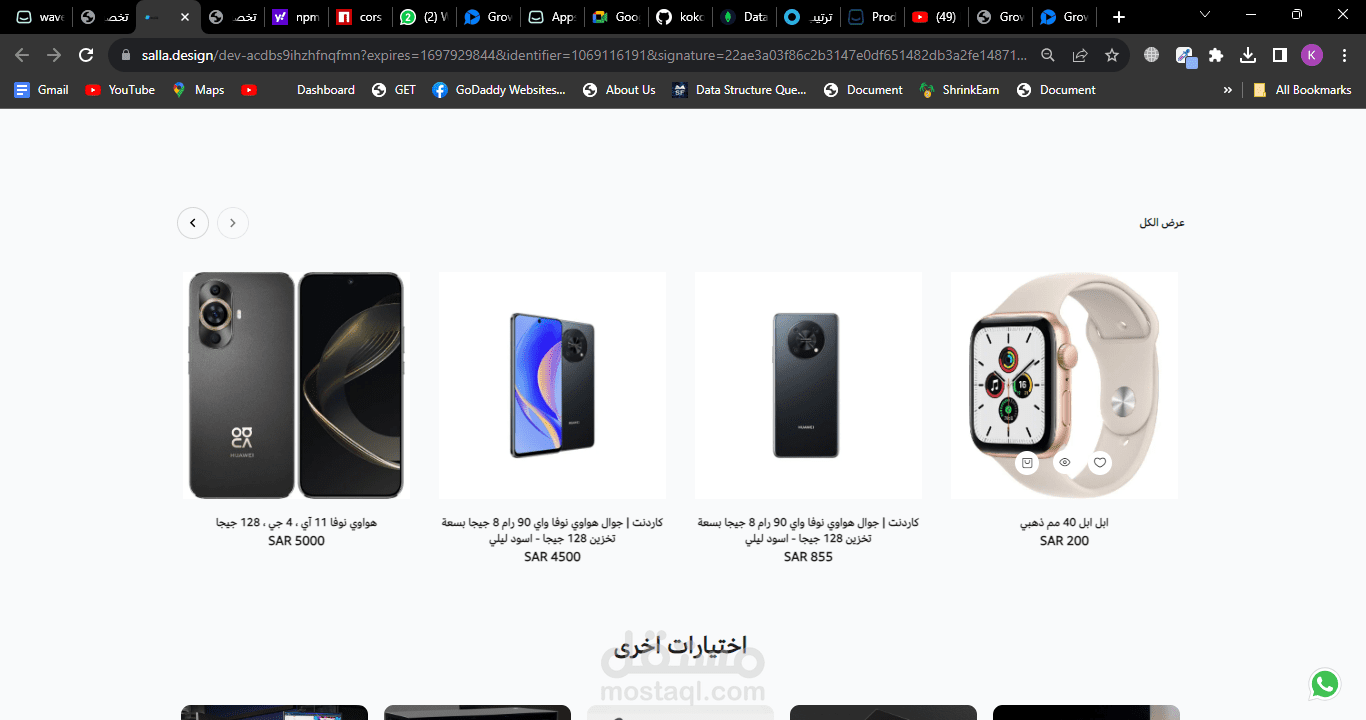Add Apple Watch to wishlist heart icon

[x=1100, y=462]
